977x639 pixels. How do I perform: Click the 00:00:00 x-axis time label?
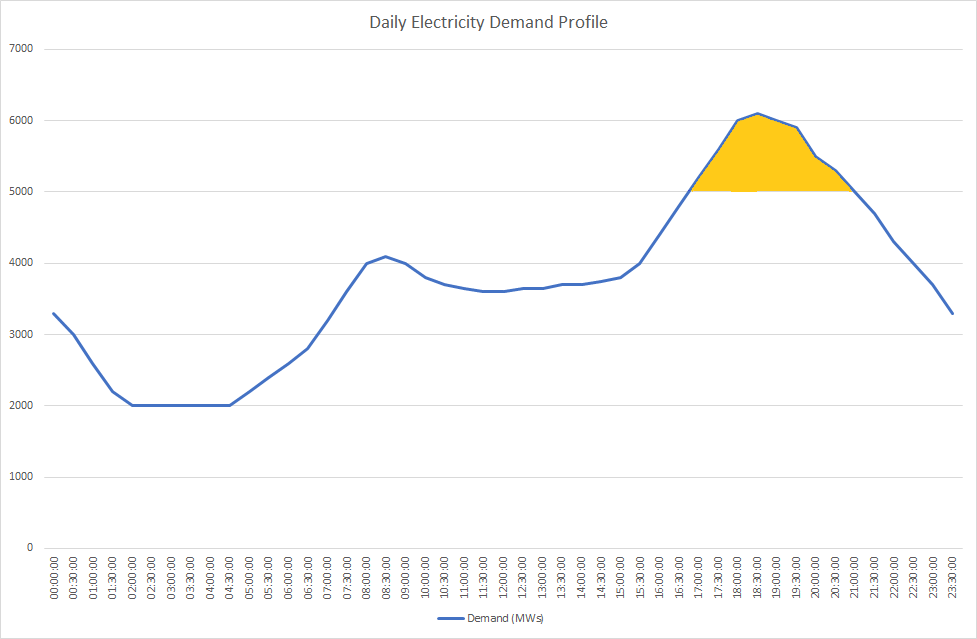[x=54, y=579]
